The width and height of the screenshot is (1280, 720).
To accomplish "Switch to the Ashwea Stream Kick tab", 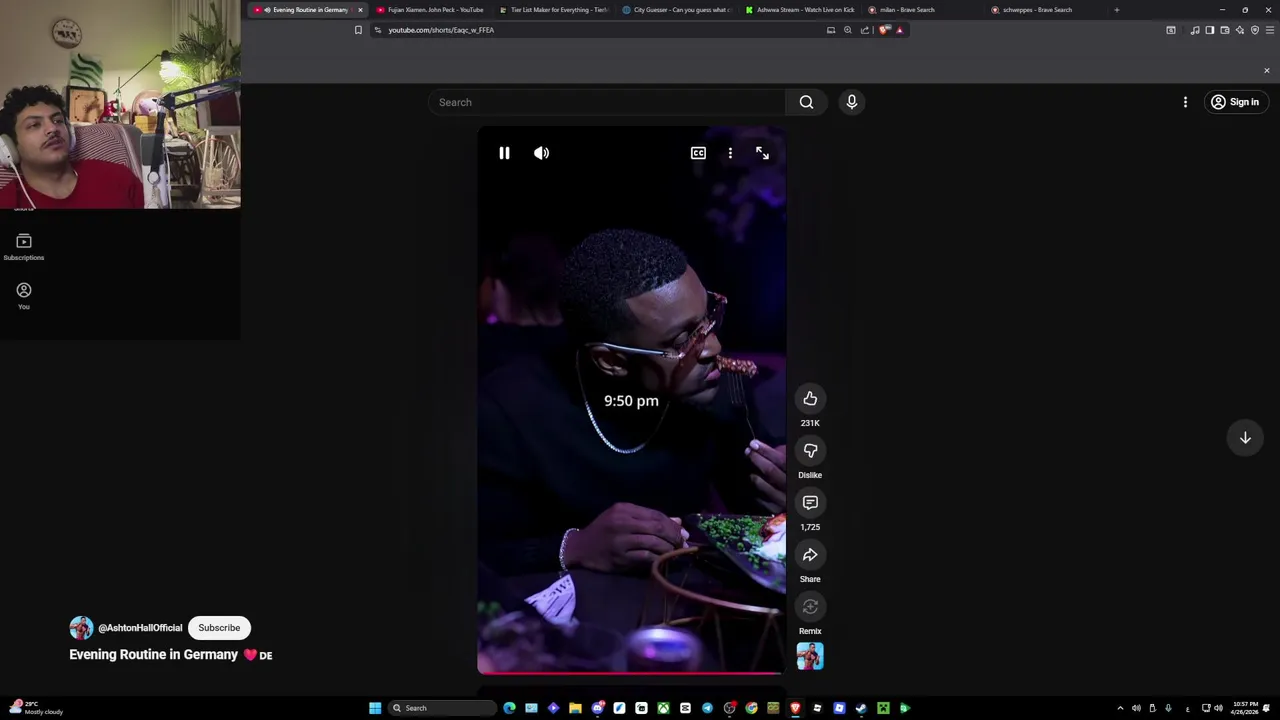I will coord(800,10).
